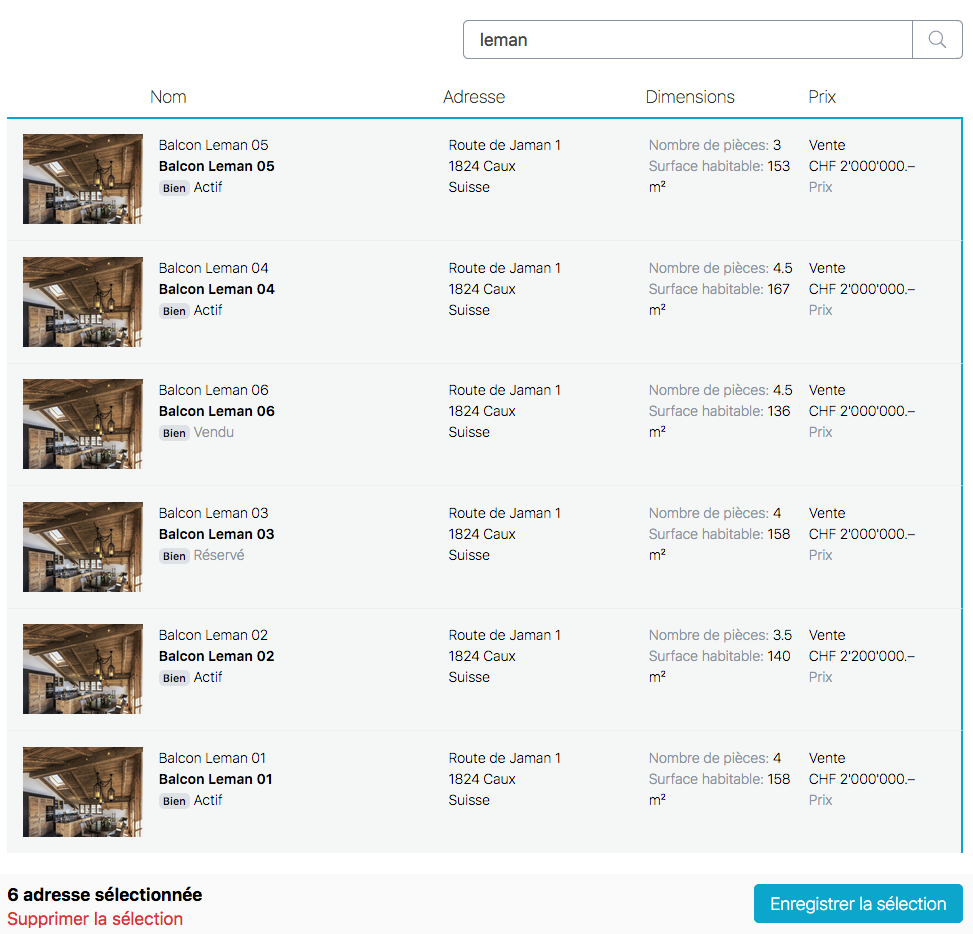Open the Balcon Leman 03 thumbnail image
Image resolution: width=973 pixels, height=934 pixels.
83,547
